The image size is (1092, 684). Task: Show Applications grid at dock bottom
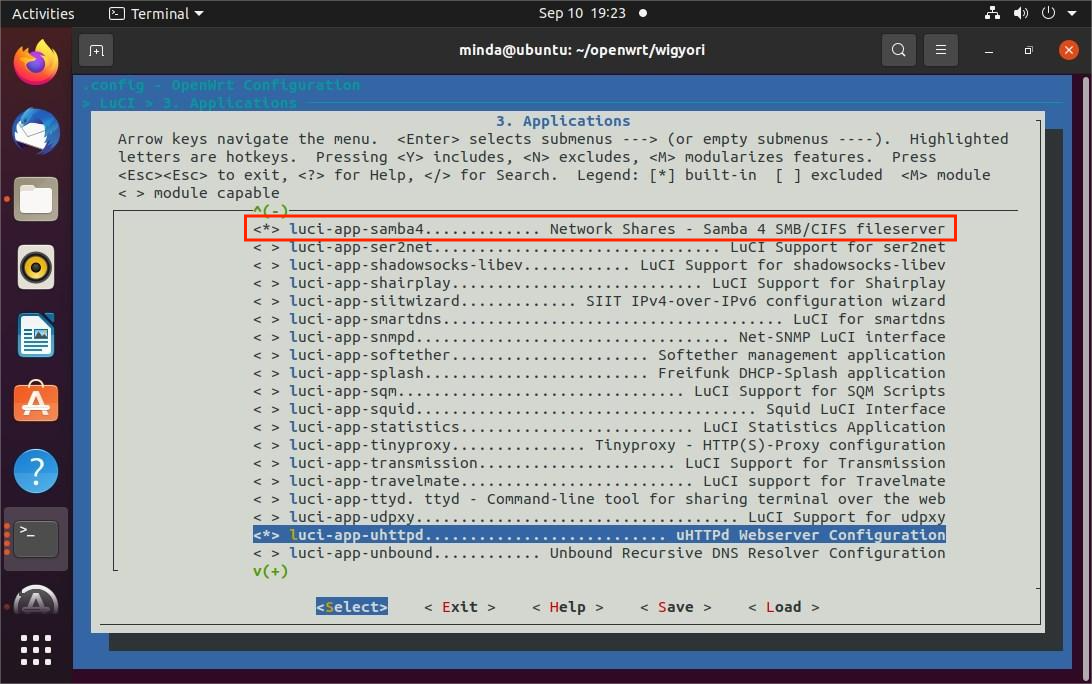[36, 650]
